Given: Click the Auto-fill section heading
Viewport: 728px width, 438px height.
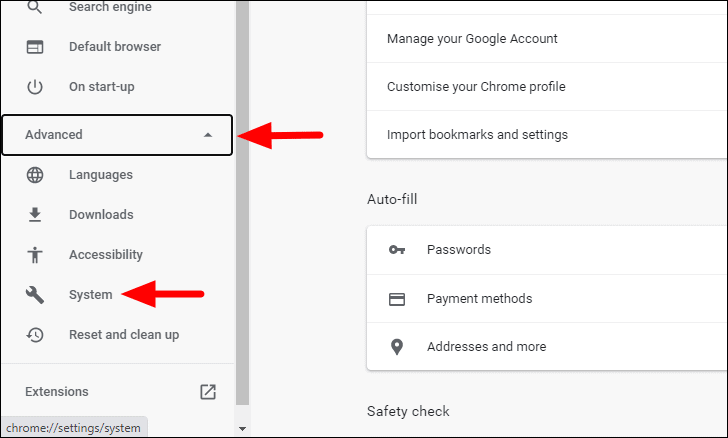Looking at the screenshot, I should point(392,200).
